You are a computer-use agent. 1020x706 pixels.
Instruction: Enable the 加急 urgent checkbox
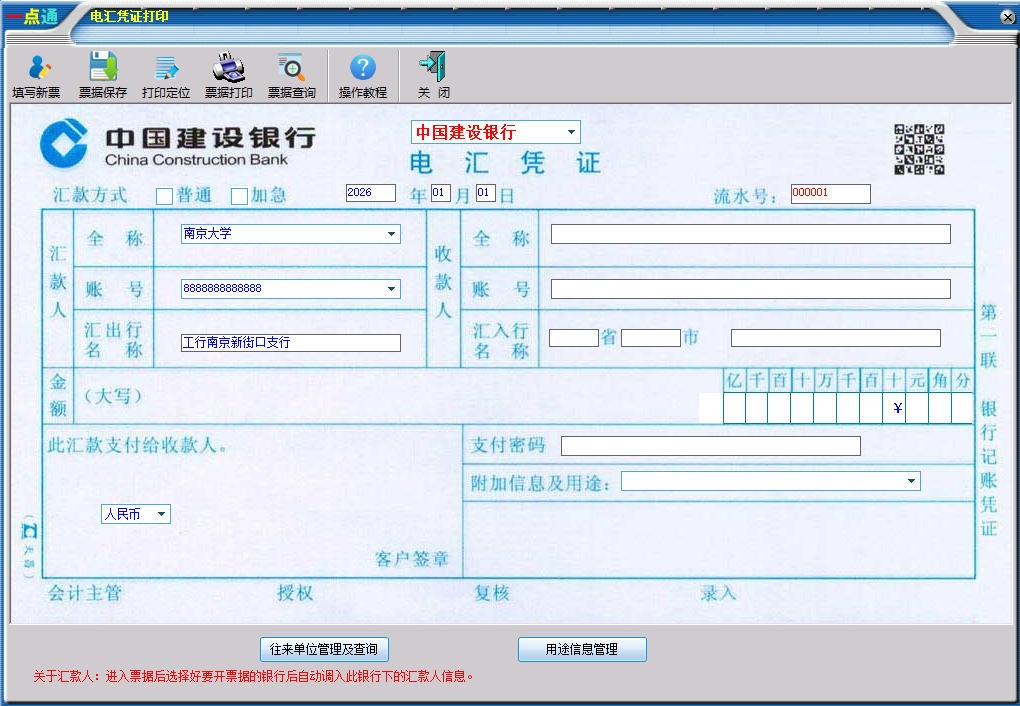coord(239,196)
